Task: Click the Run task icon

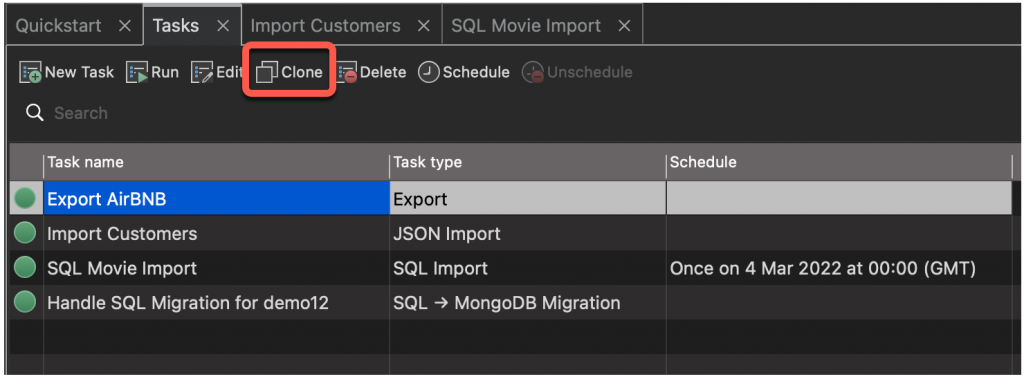Action: (x=137, y=73)
